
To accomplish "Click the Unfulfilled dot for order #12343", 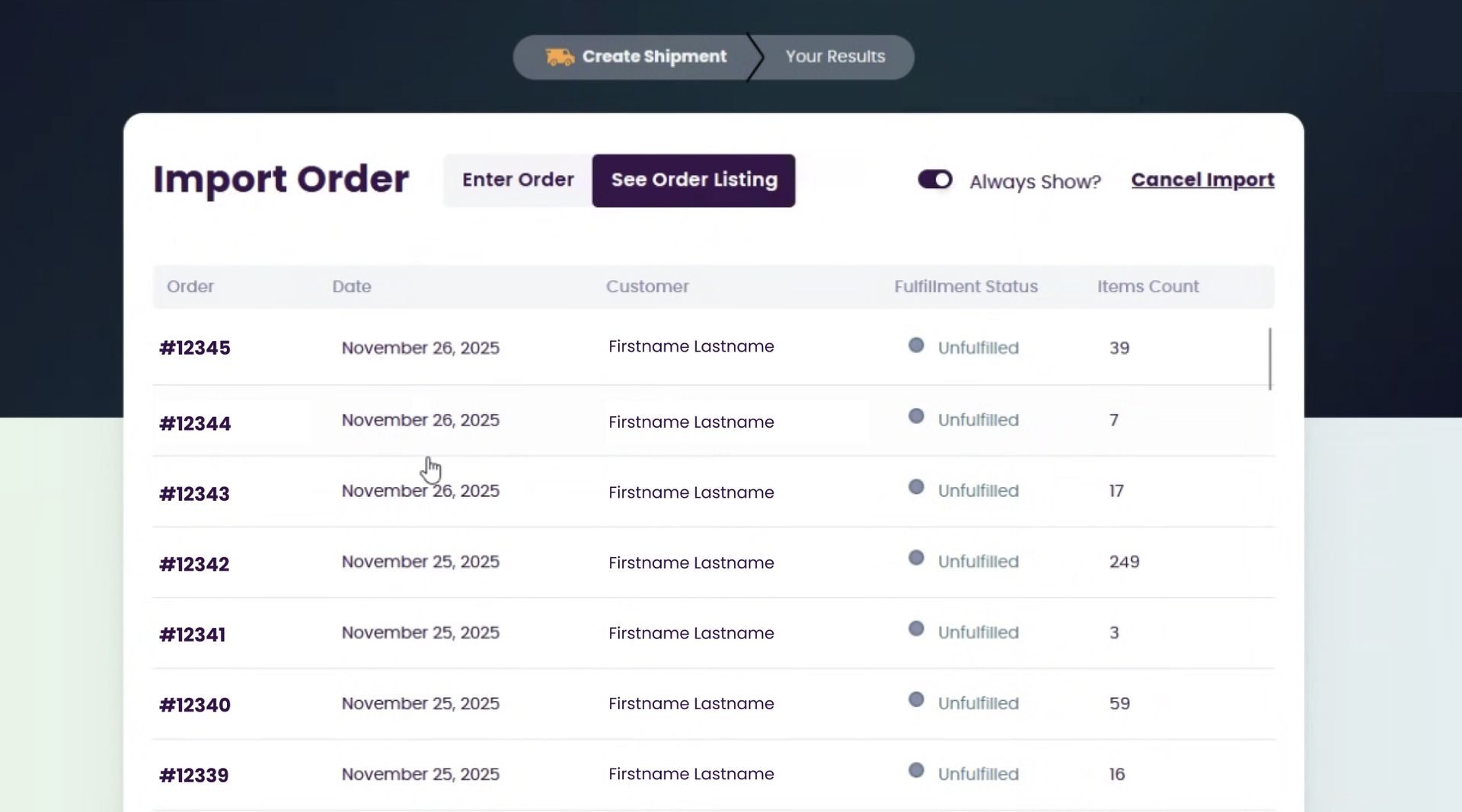I will pyautogui.click(x=916, y=487).
